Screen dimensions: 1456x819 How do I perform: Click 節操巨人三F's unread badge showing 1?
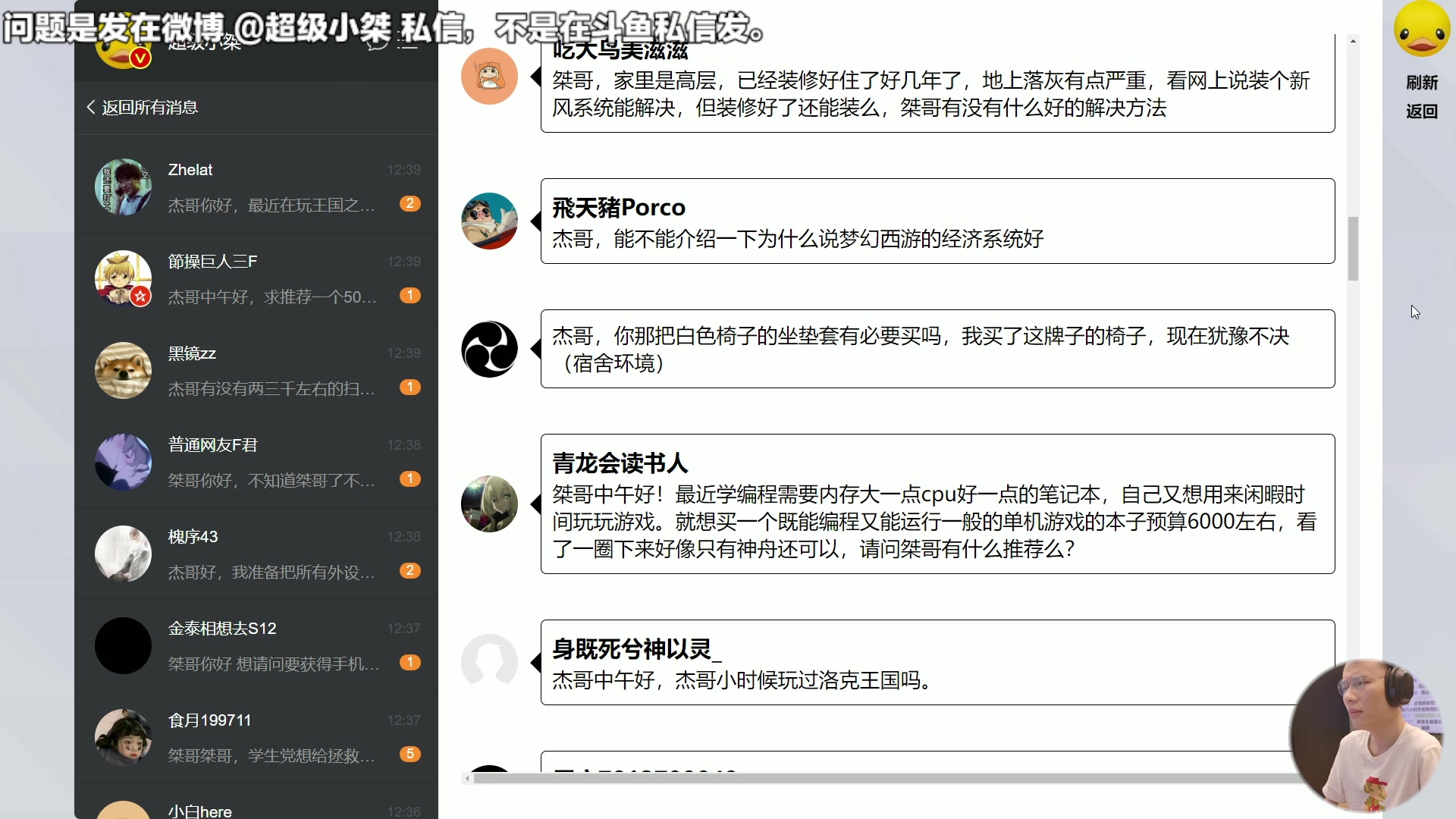(x=410, y=295)
